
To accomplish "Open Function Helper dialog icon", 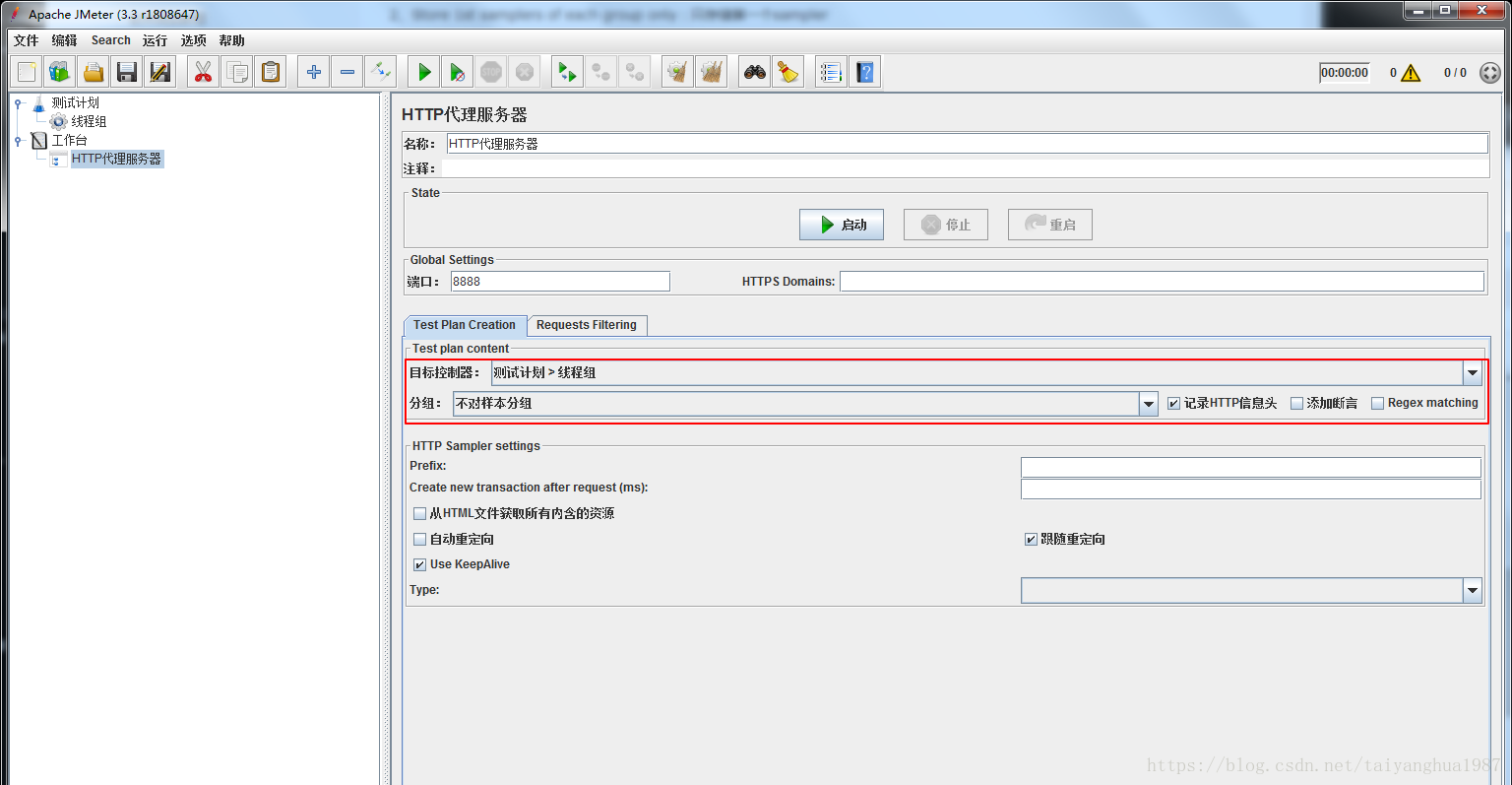I will (832, 72).
